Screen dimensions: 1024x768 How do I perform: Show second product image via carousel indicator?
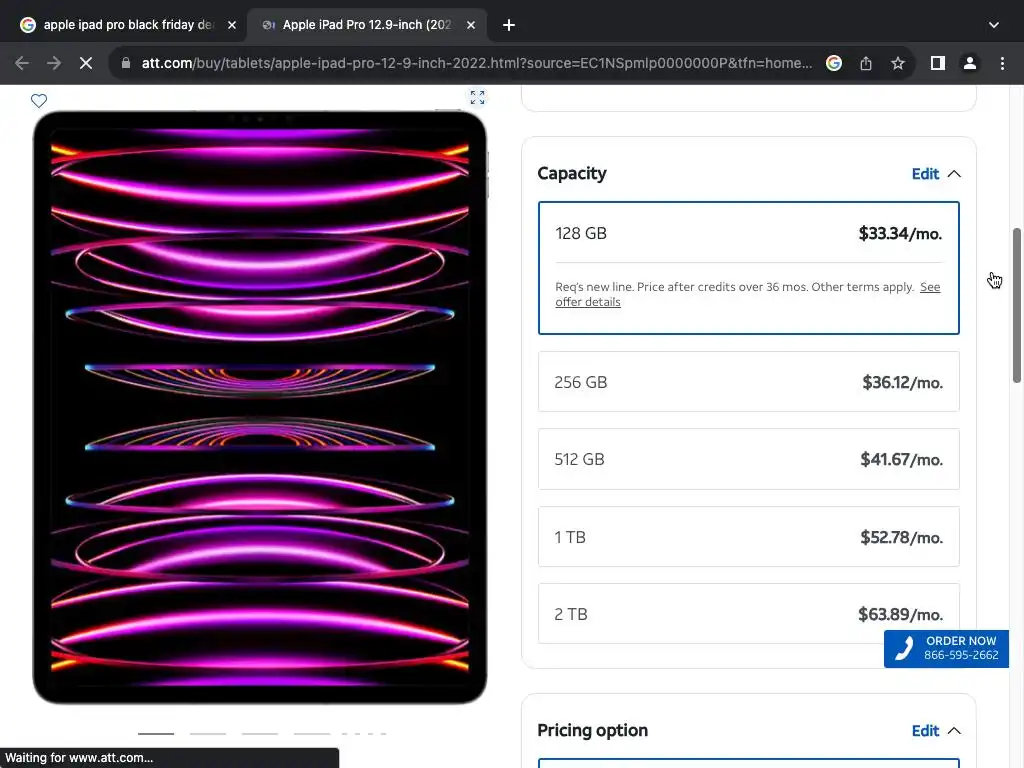tap(208, 734)
